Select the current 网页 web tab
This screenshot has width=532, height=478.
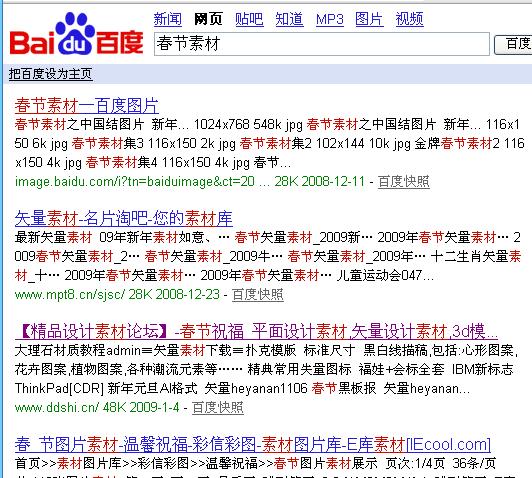click(x=208, y=19)
